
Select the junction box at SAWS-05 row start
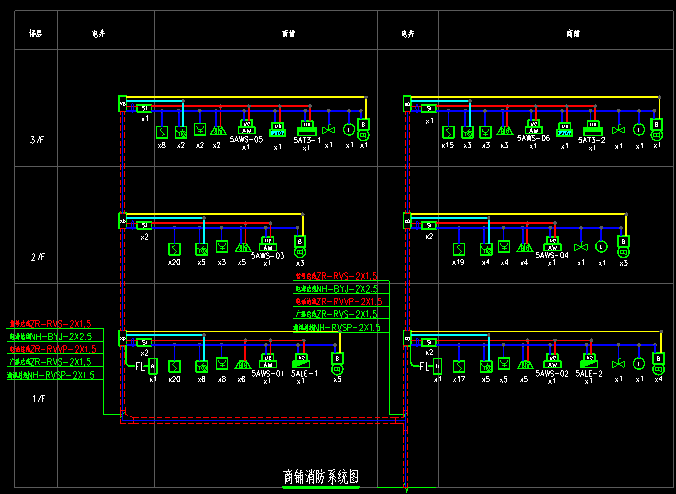coord(122,104)
